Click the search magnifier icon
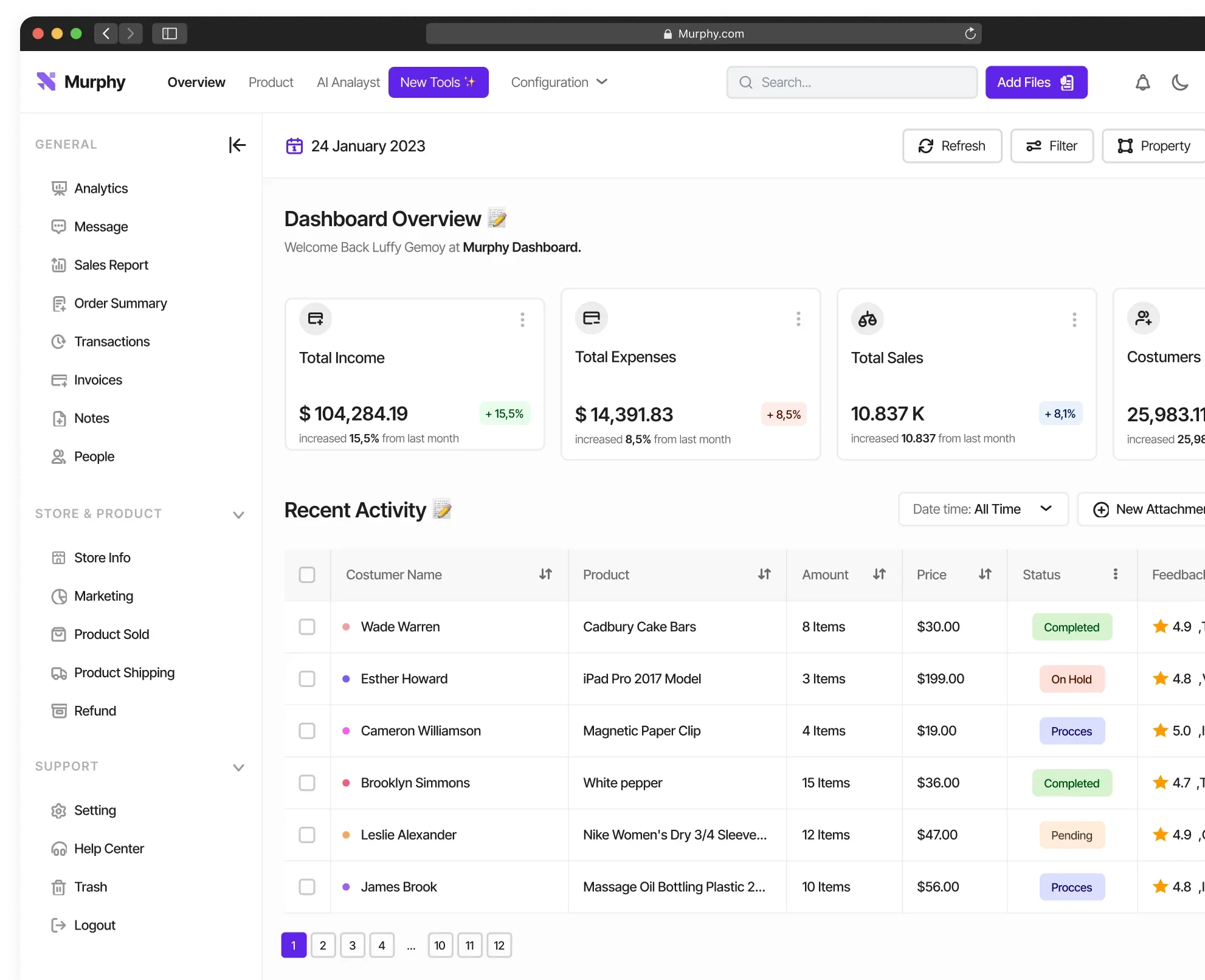The image size is (1205, 980). coord(745,82)
